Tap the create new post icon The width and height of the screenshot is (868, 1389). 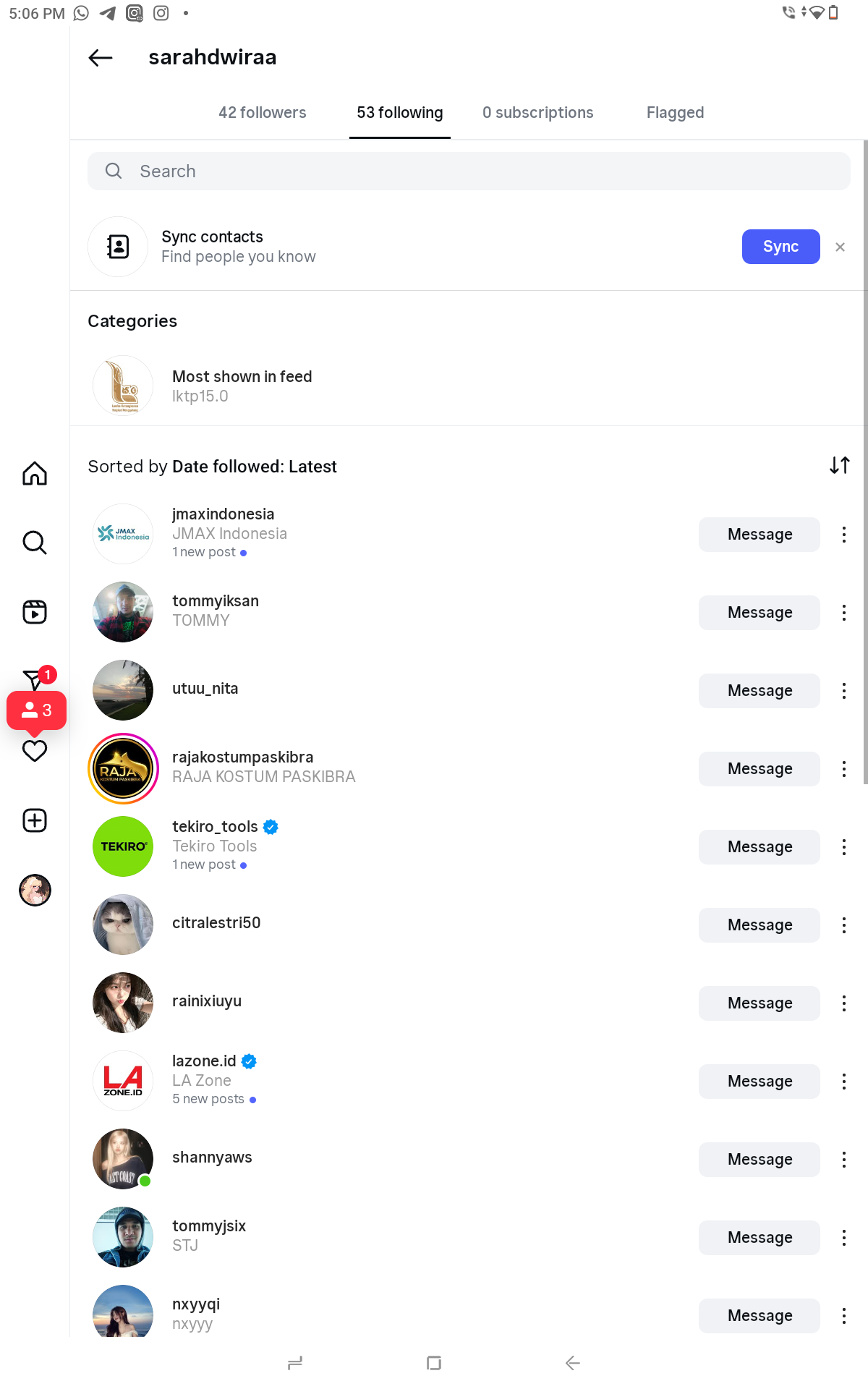tap(35, 820)
